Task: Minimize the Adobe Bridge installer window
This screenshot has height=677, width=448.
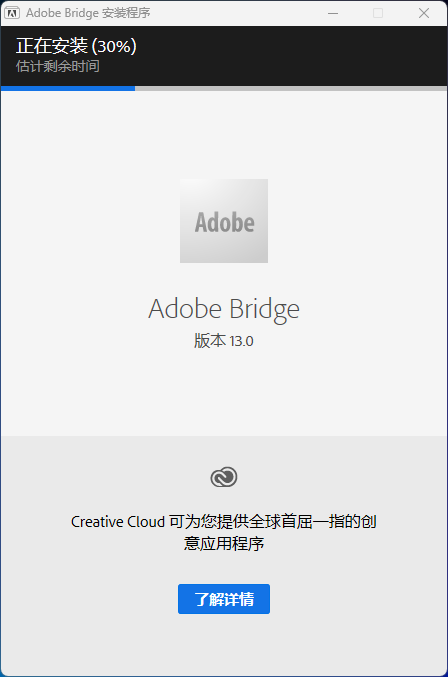Action: coord(333,13)
